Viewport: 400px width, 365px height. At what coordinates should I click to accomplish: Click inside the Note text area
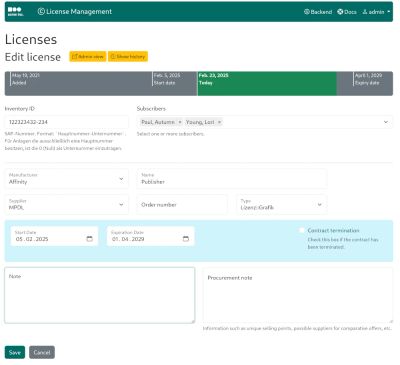click(100, 295)
